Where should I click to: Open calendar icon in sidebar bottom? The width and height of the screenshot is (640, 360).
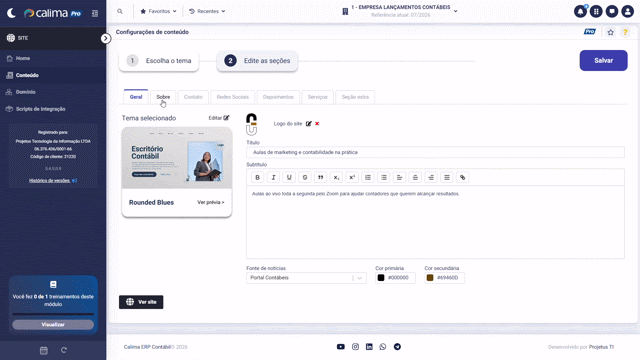44,350
